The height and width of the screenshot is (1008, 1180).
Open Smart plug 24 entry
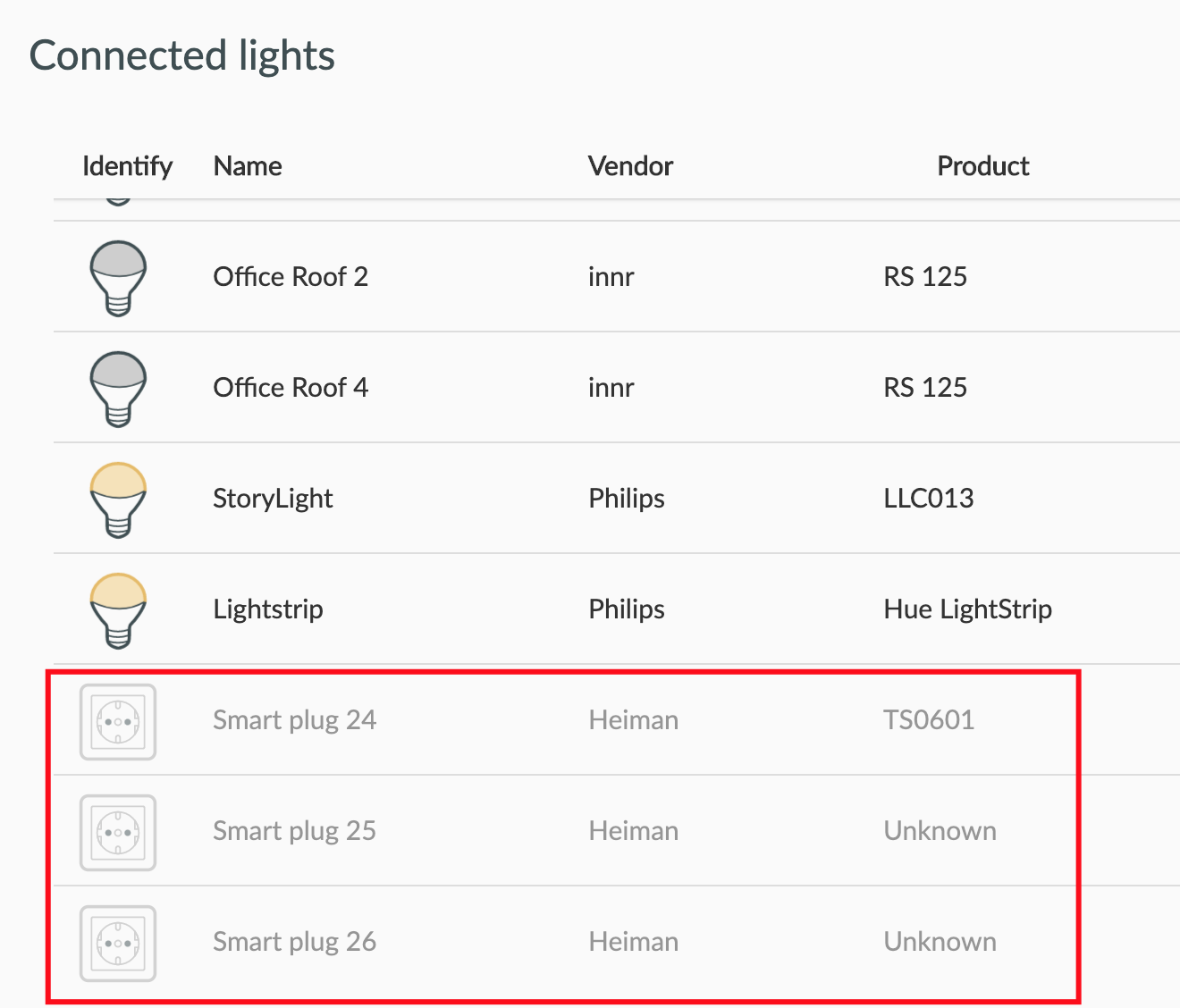click(x=294, y=720)
